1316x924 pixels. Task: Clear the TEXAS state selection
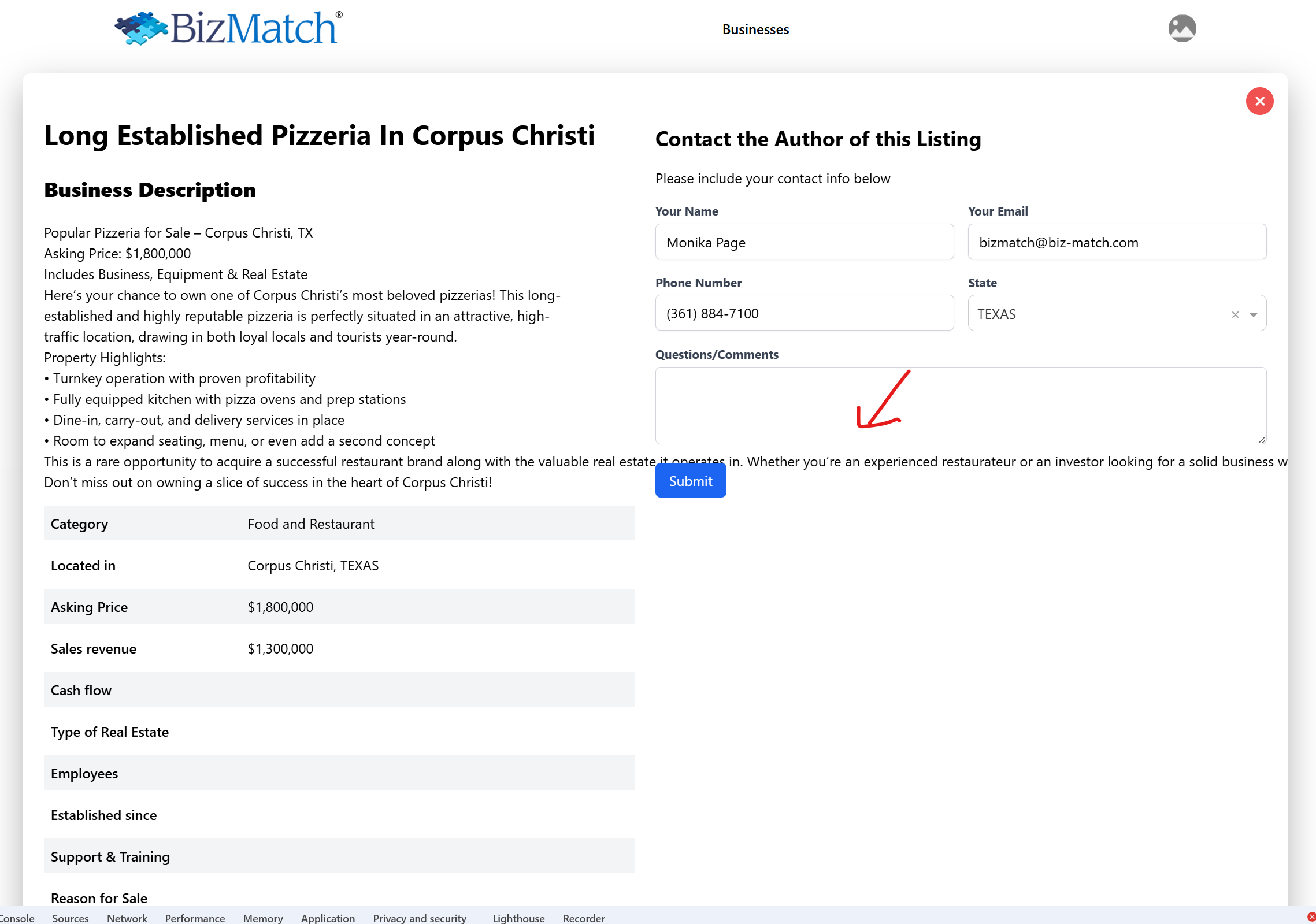coord(1235,314)
